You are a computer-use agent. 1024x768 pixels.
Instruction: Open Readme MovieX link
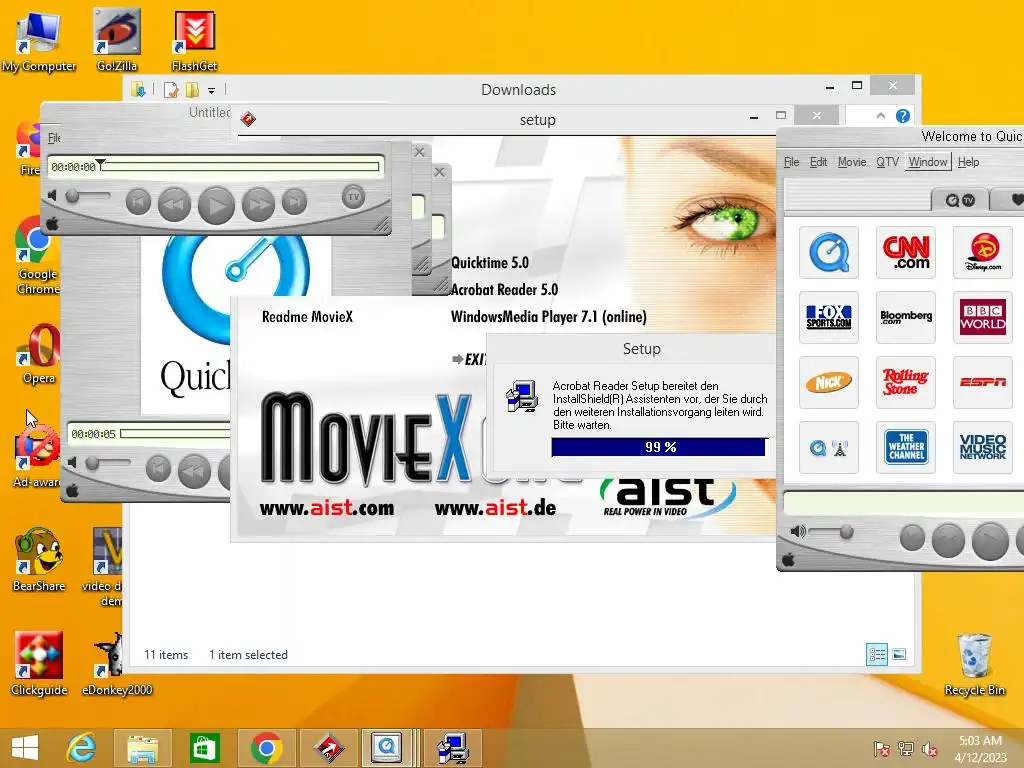[307, 317]
